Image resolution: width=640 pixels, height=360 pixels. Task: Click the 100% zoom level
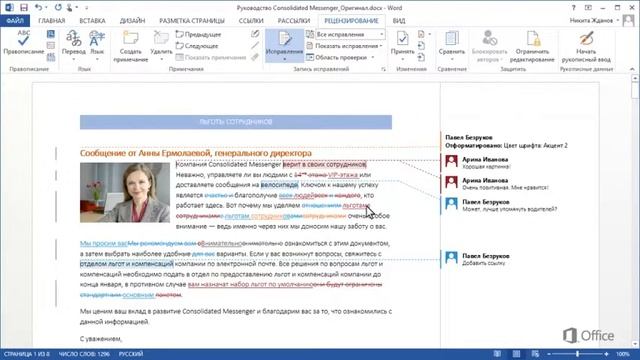tap(623, 354)
